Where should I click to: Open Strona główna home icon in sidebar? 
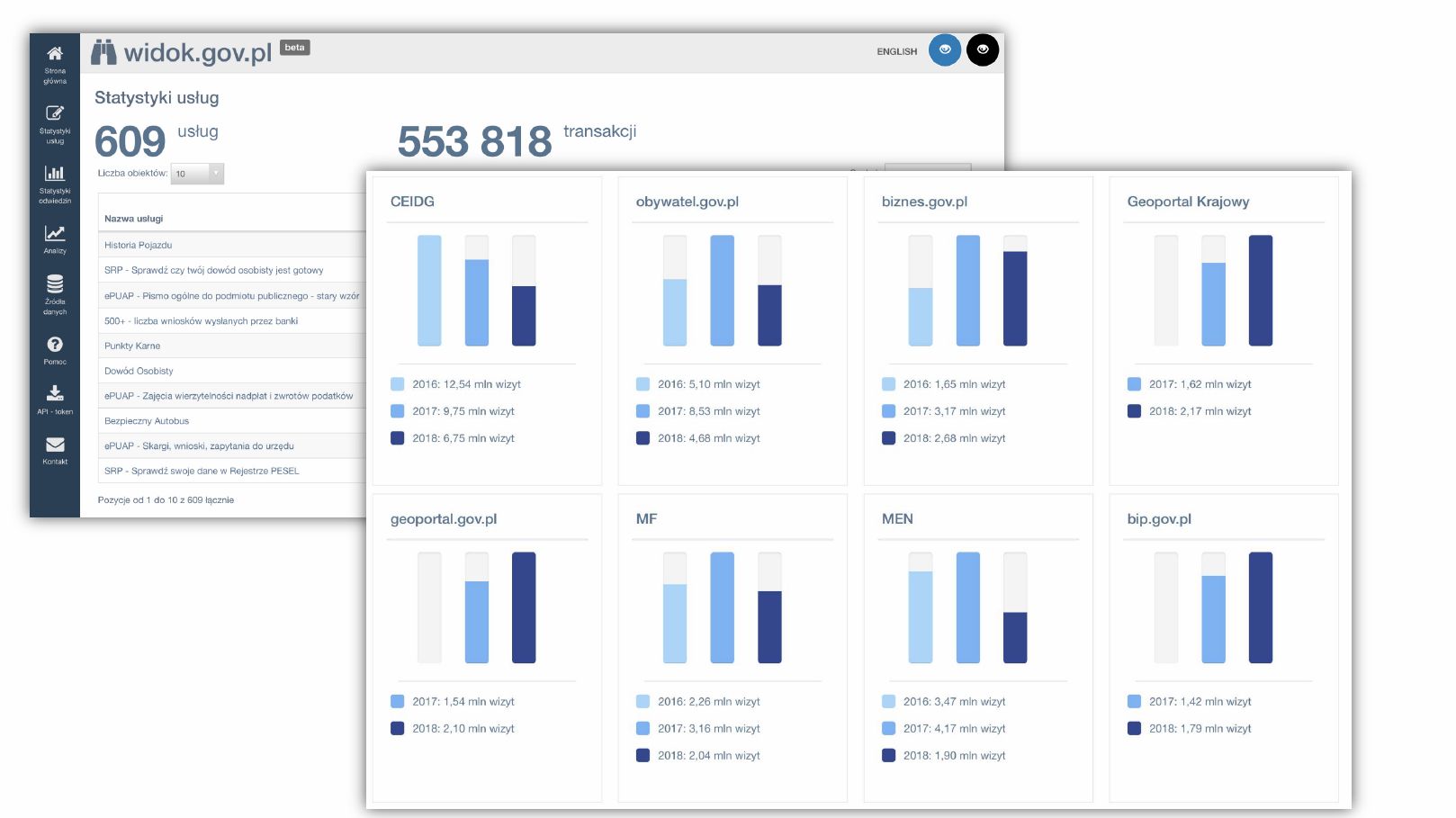pos(55,53)
